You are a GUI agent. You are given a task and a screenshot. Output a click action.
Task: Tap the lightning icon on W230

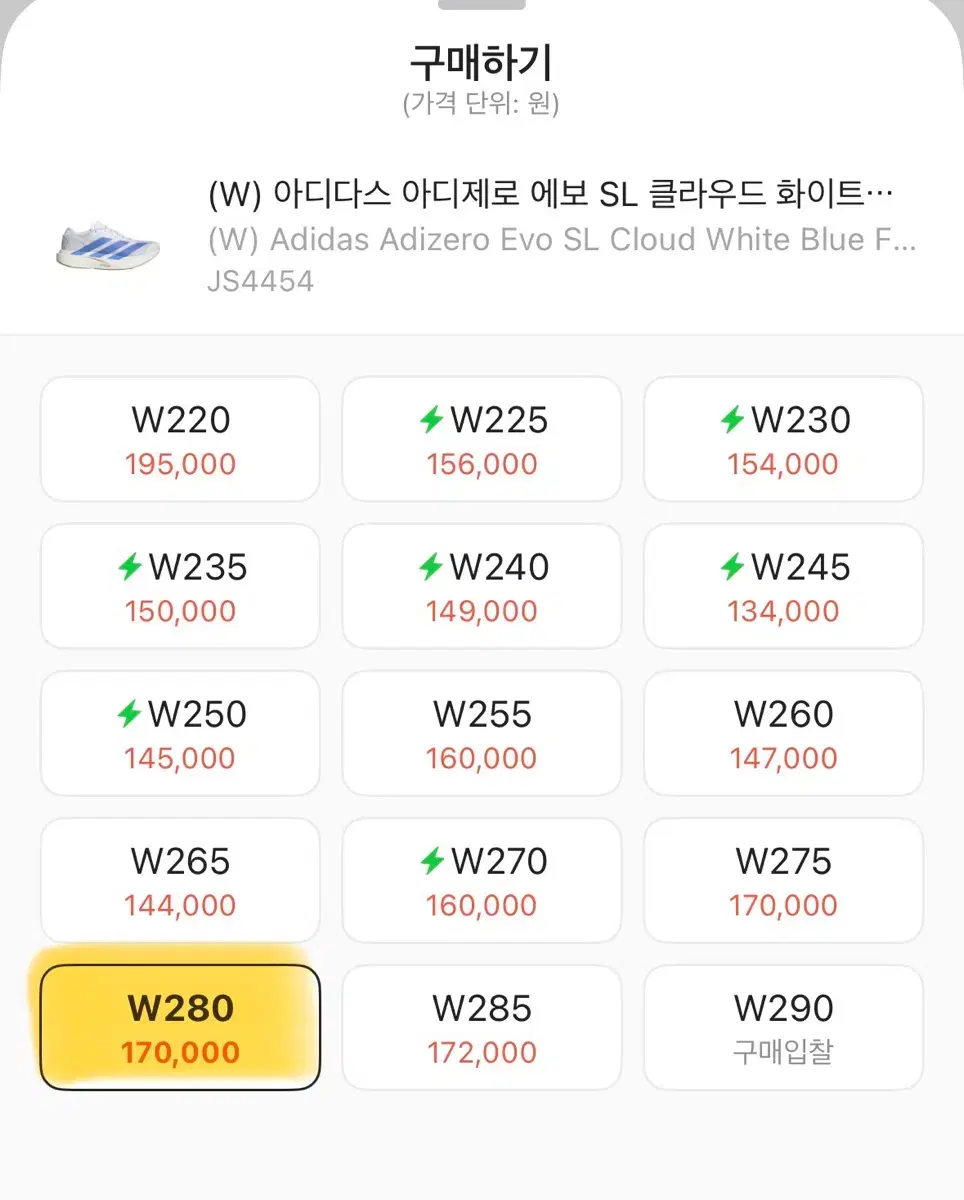[x=732, y=421]
